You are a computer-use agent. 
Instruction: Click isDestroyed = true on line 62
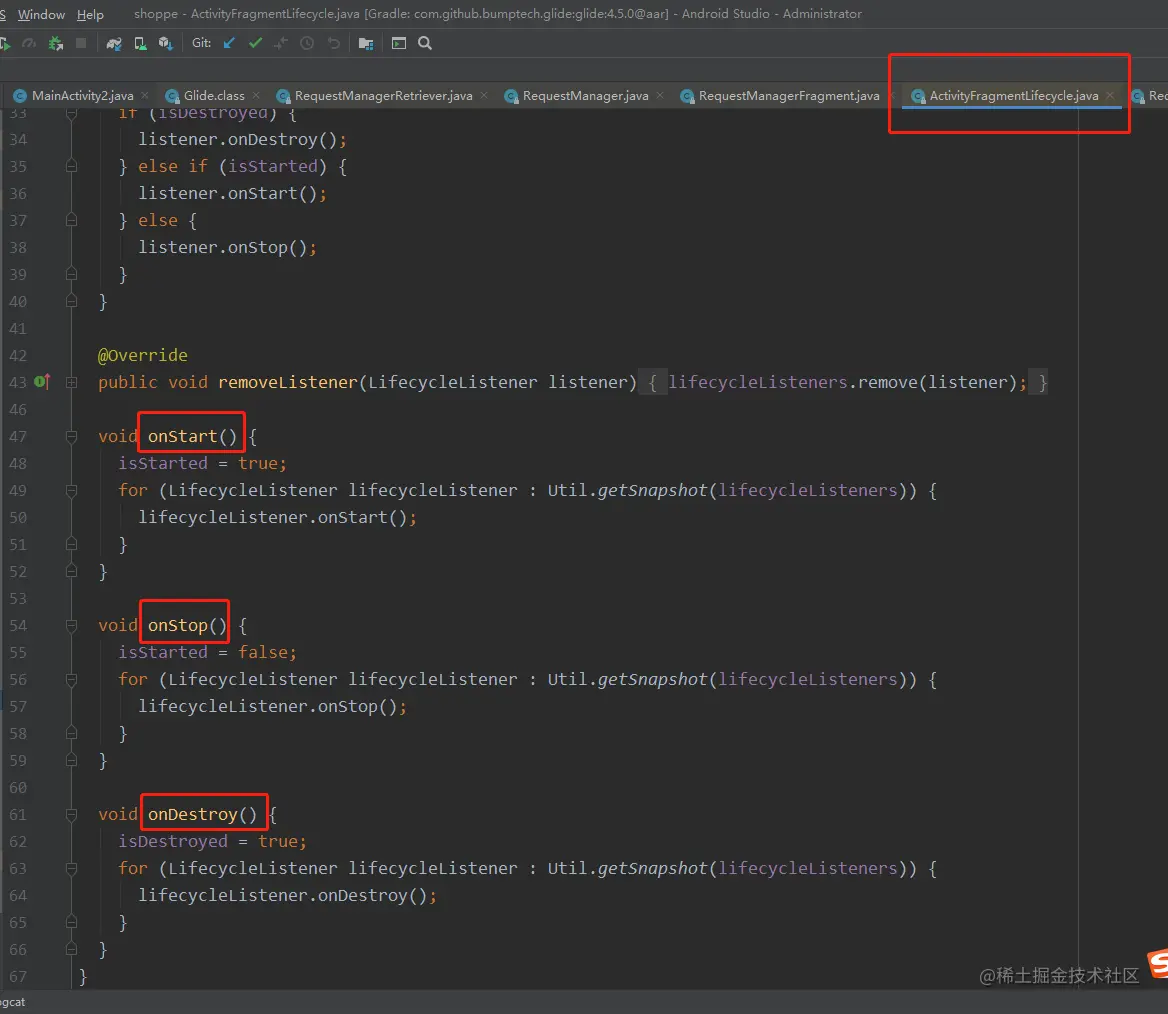pyautogui.click(x=212, y=841)
